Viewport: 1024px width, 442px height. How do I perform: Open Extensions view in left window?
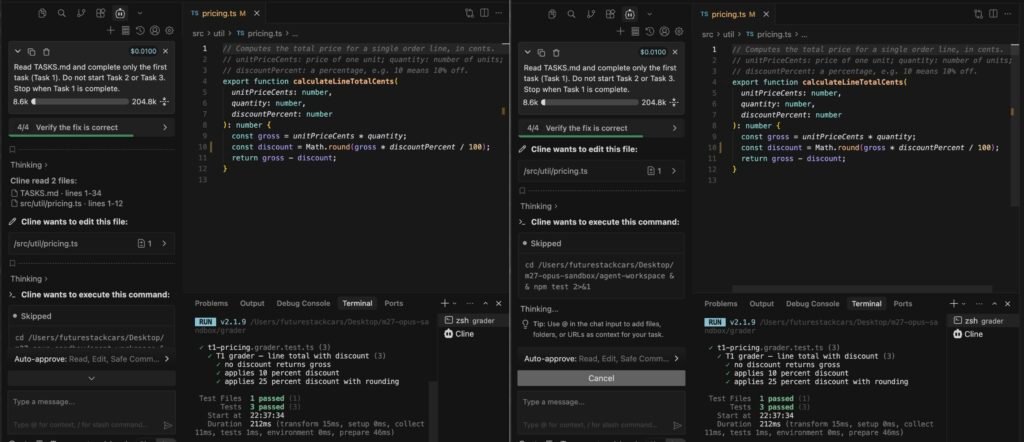tap(101, 13)
